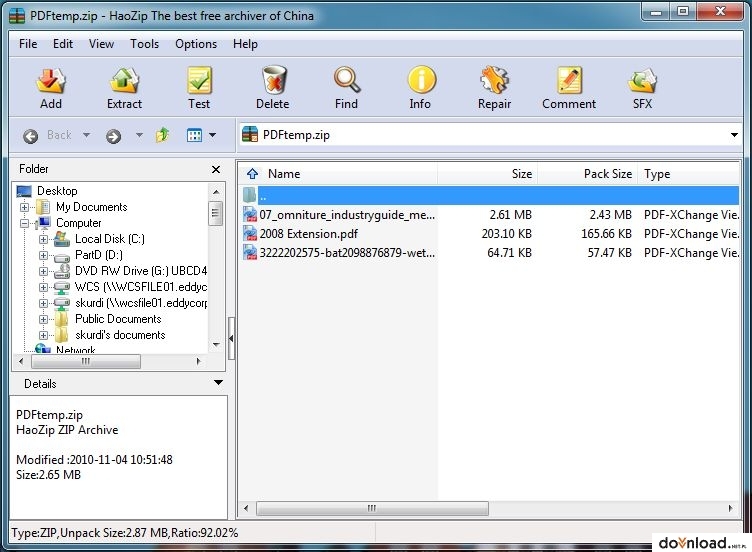The image size is (752, 552).
Task: Click the PDFtemp.zip address field
Action: coord(490,135)
